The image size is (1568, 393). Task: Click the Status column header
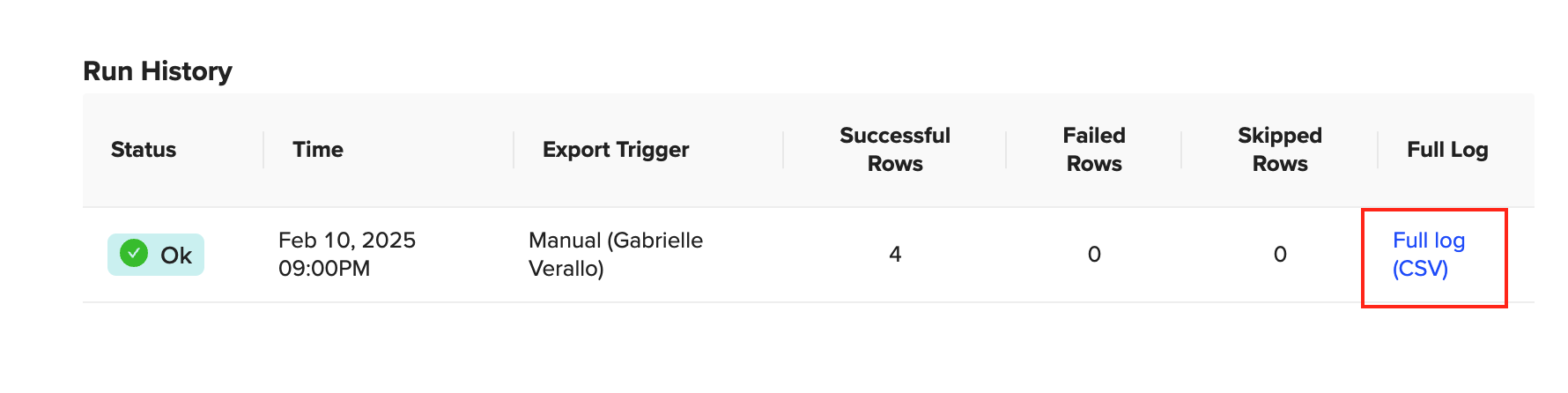[x=144, y=150]
